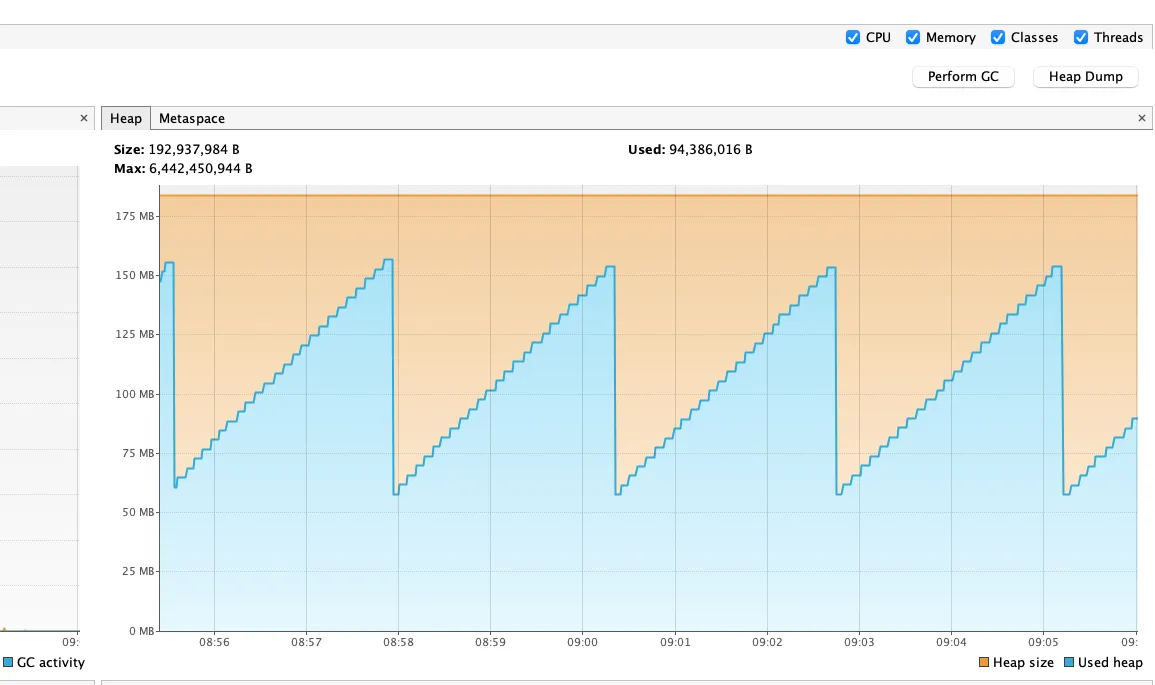Screen dimensions: 1155x685
Task: Click the heap Size value text
Action: coord(194,149)
